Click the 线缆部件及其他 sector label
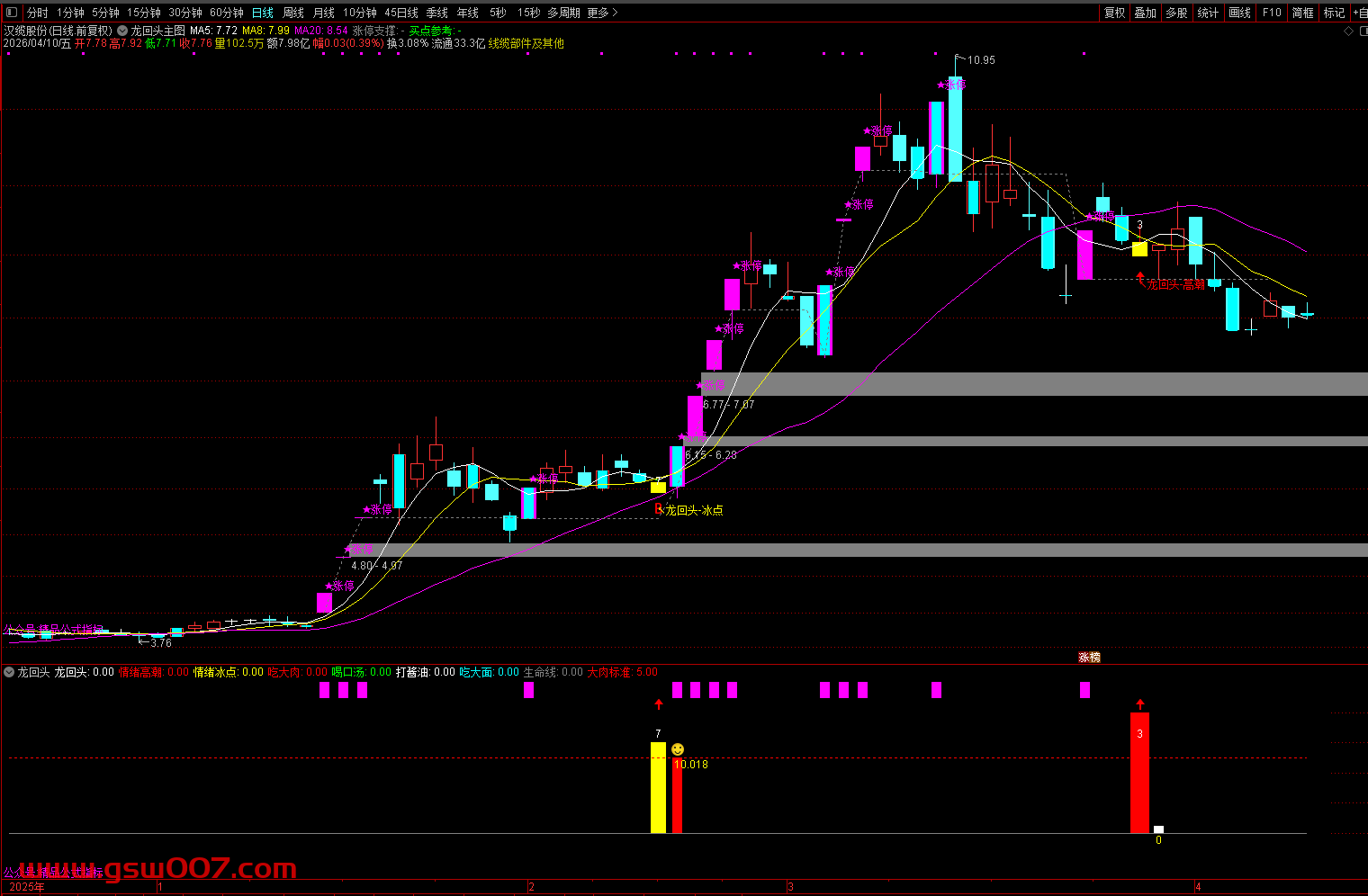 pyautogui.click(x=526, y=43)
